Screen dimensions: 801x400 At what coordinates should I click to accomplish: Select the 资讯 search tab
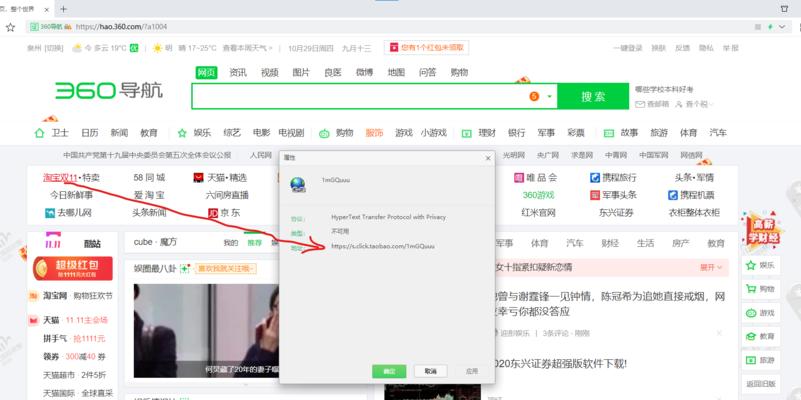tap(238, 73)
